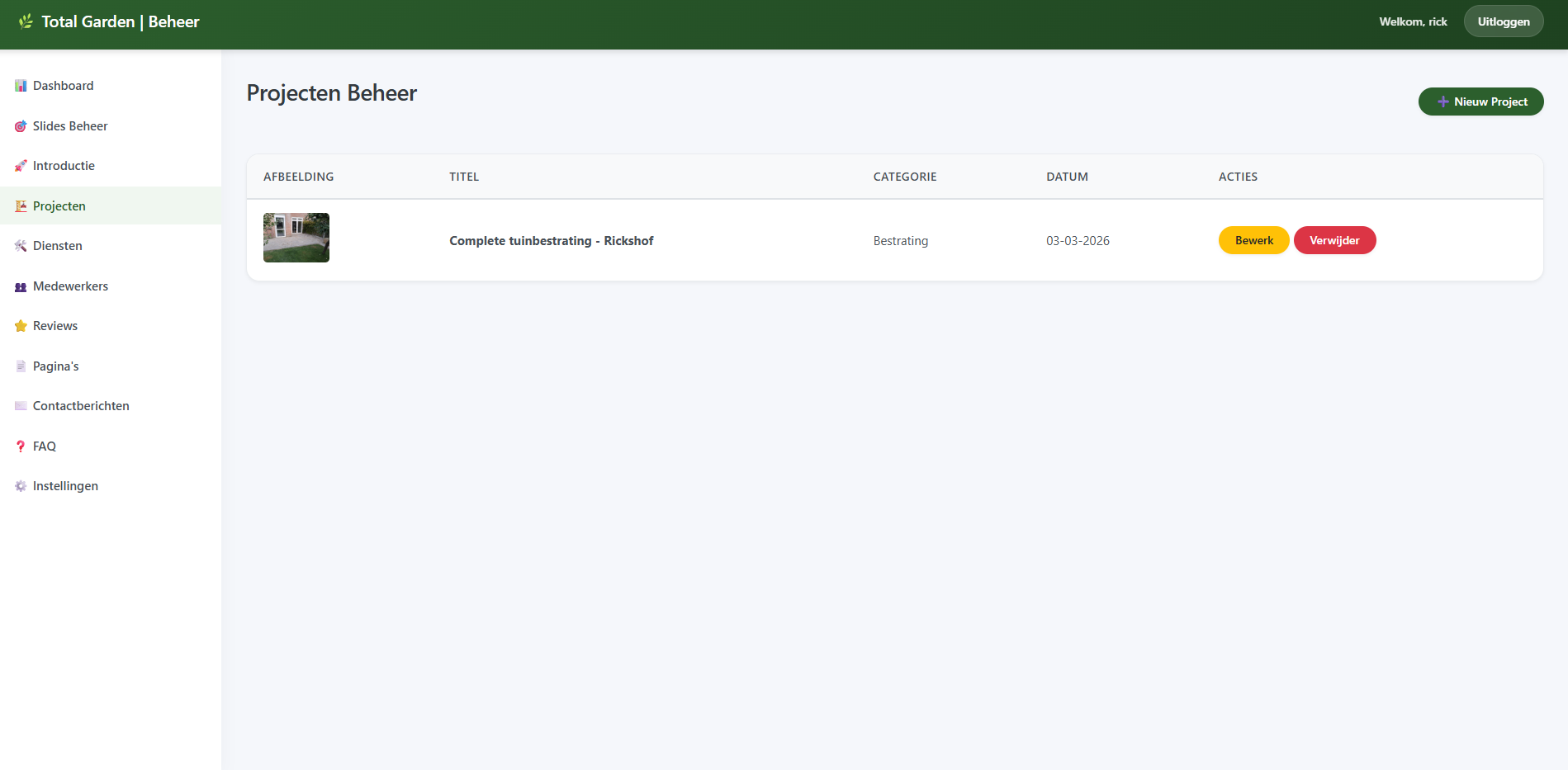Click the Welkom, rick text
This screenshot has width=1568, height=770.
(1413, 21)
